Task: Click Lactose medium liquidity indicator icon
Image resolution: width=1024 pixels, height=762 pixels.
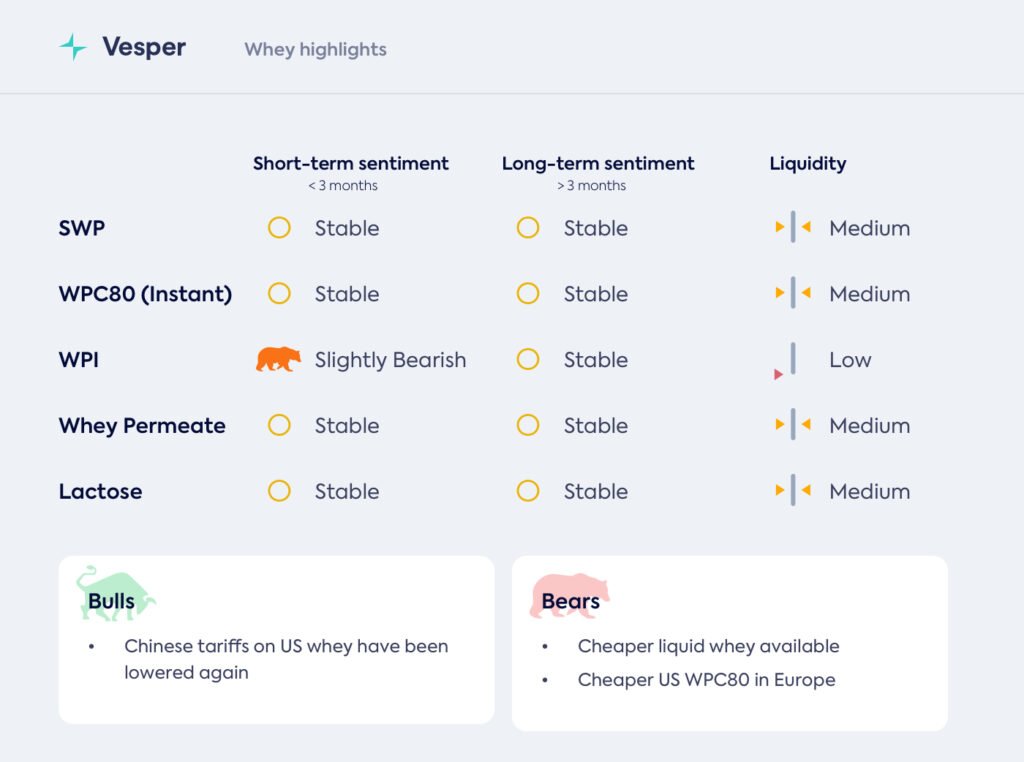Action: coord(793,491)
